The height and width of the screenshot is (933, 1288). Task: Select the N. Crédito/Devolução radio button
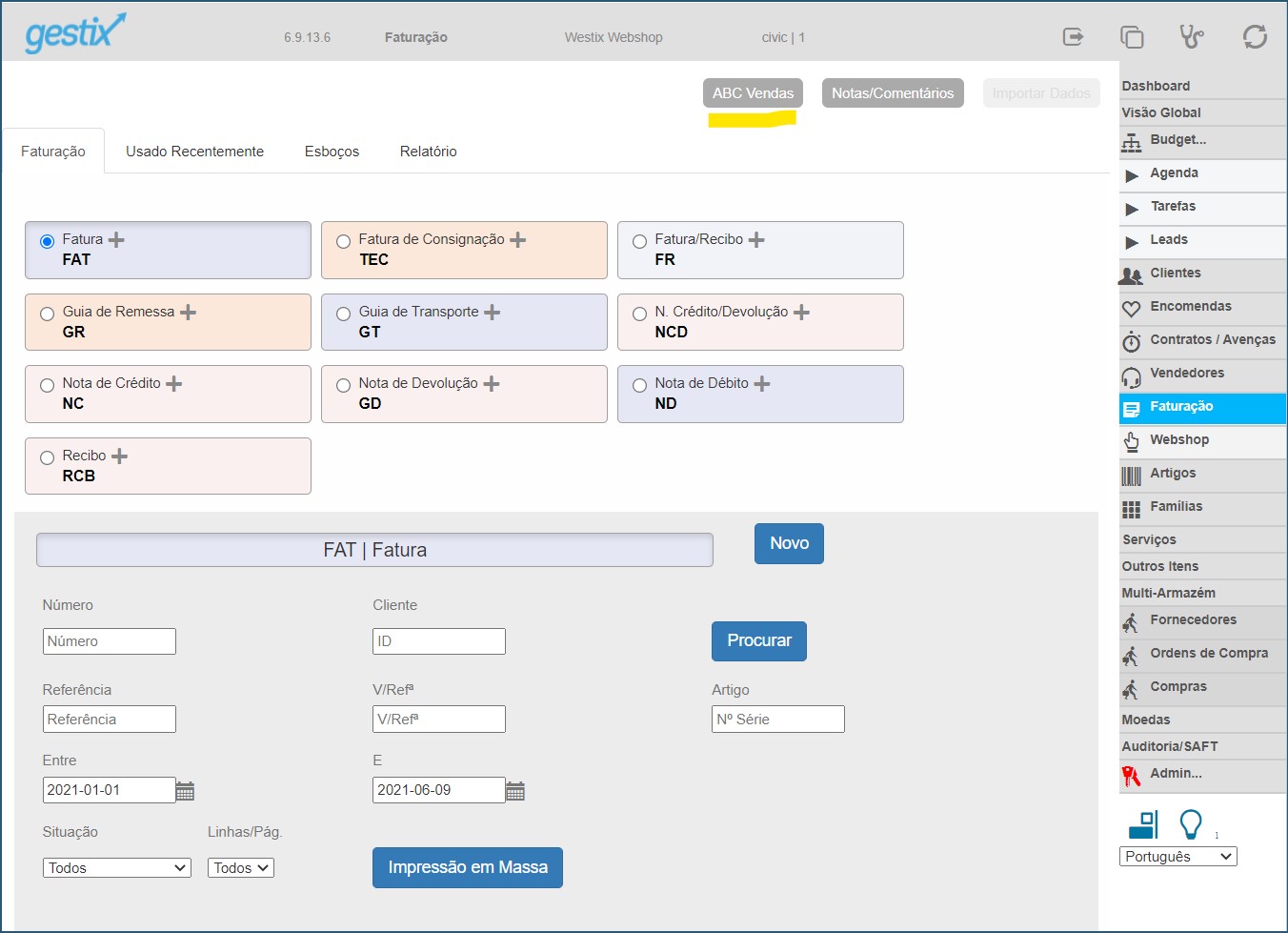click(x=639, y=314)
